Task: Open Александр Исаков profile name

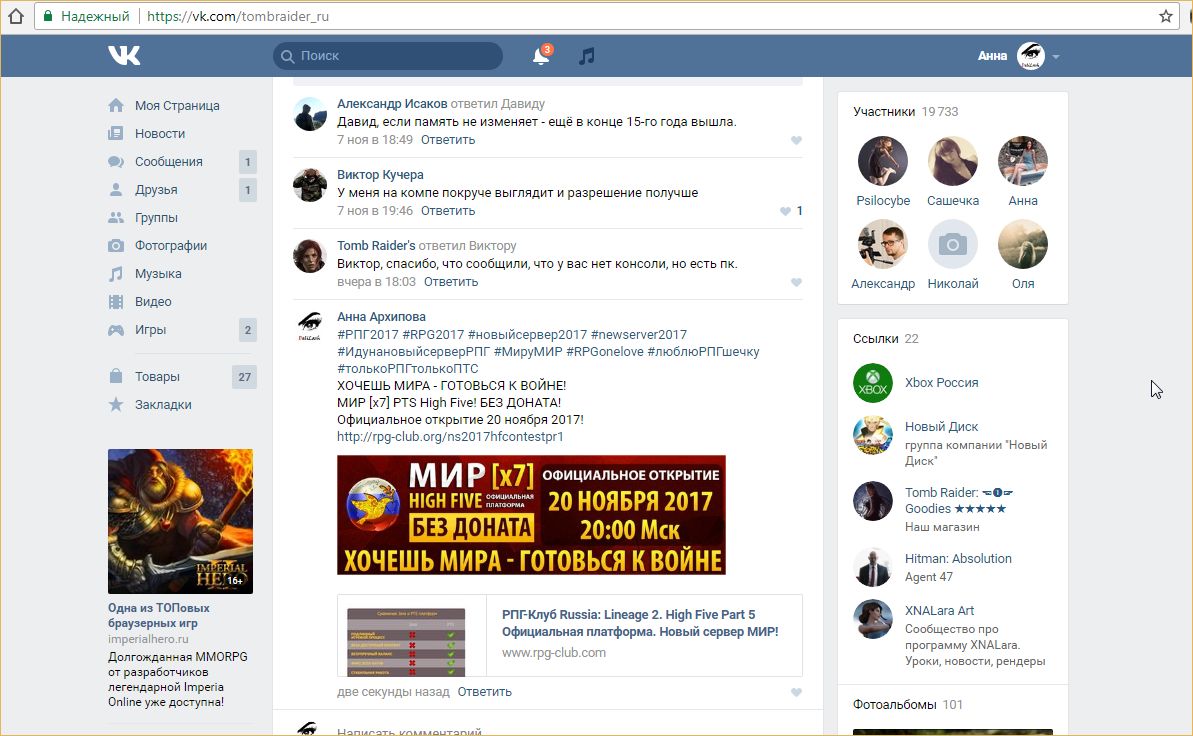Action: click(x=392, y=104)
